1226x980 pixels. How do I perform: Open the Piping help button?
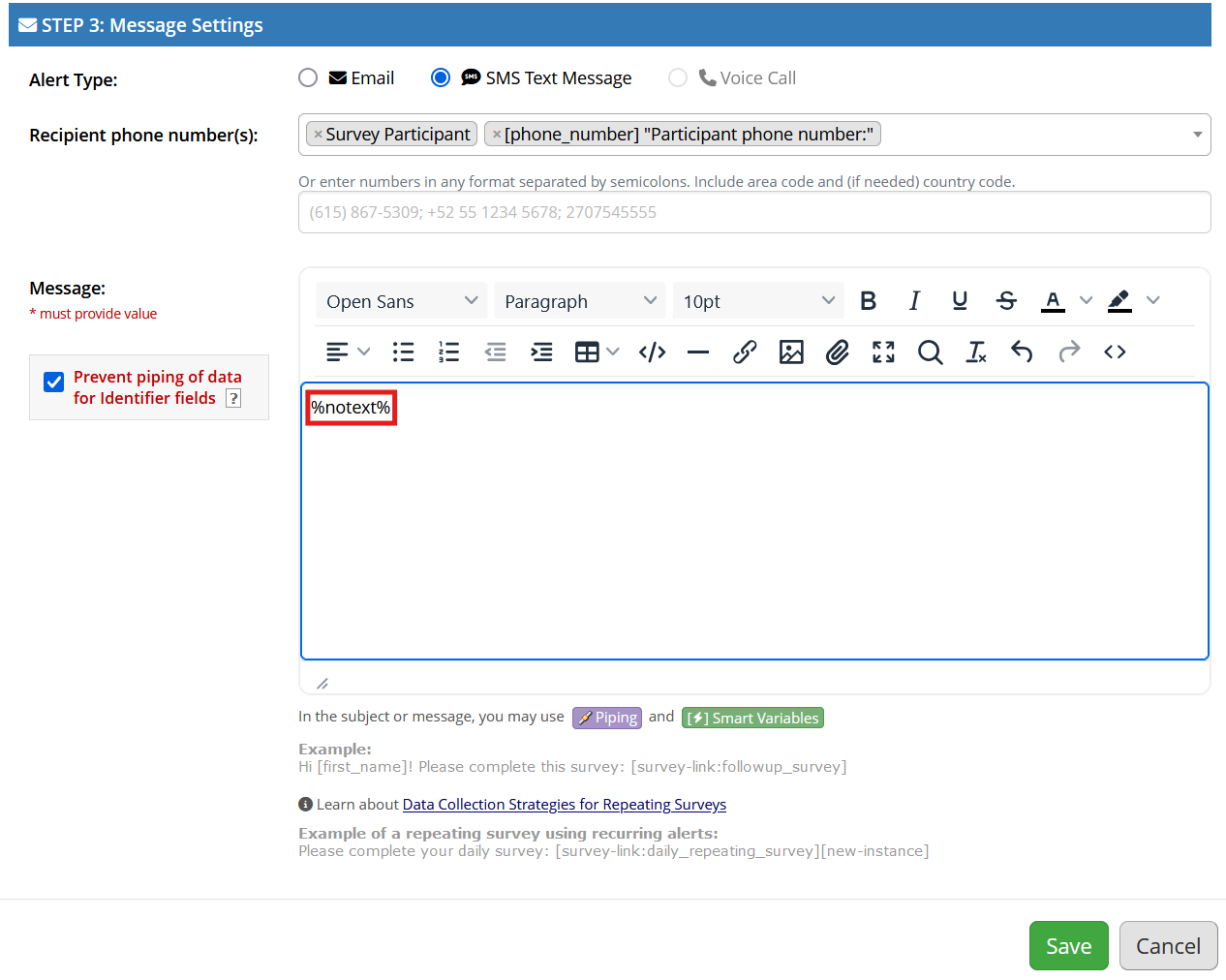click(x=607, y=718)
